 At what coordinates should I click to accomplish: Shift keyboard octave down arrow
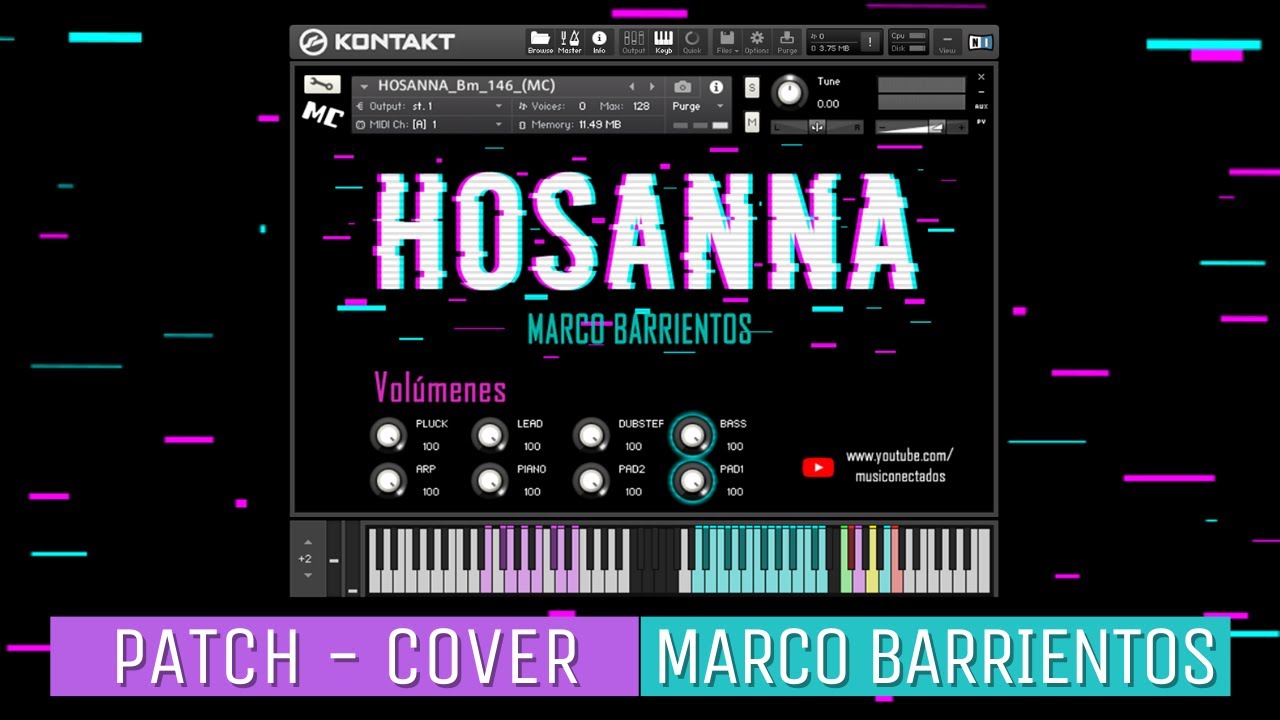(x=307, y=575)
